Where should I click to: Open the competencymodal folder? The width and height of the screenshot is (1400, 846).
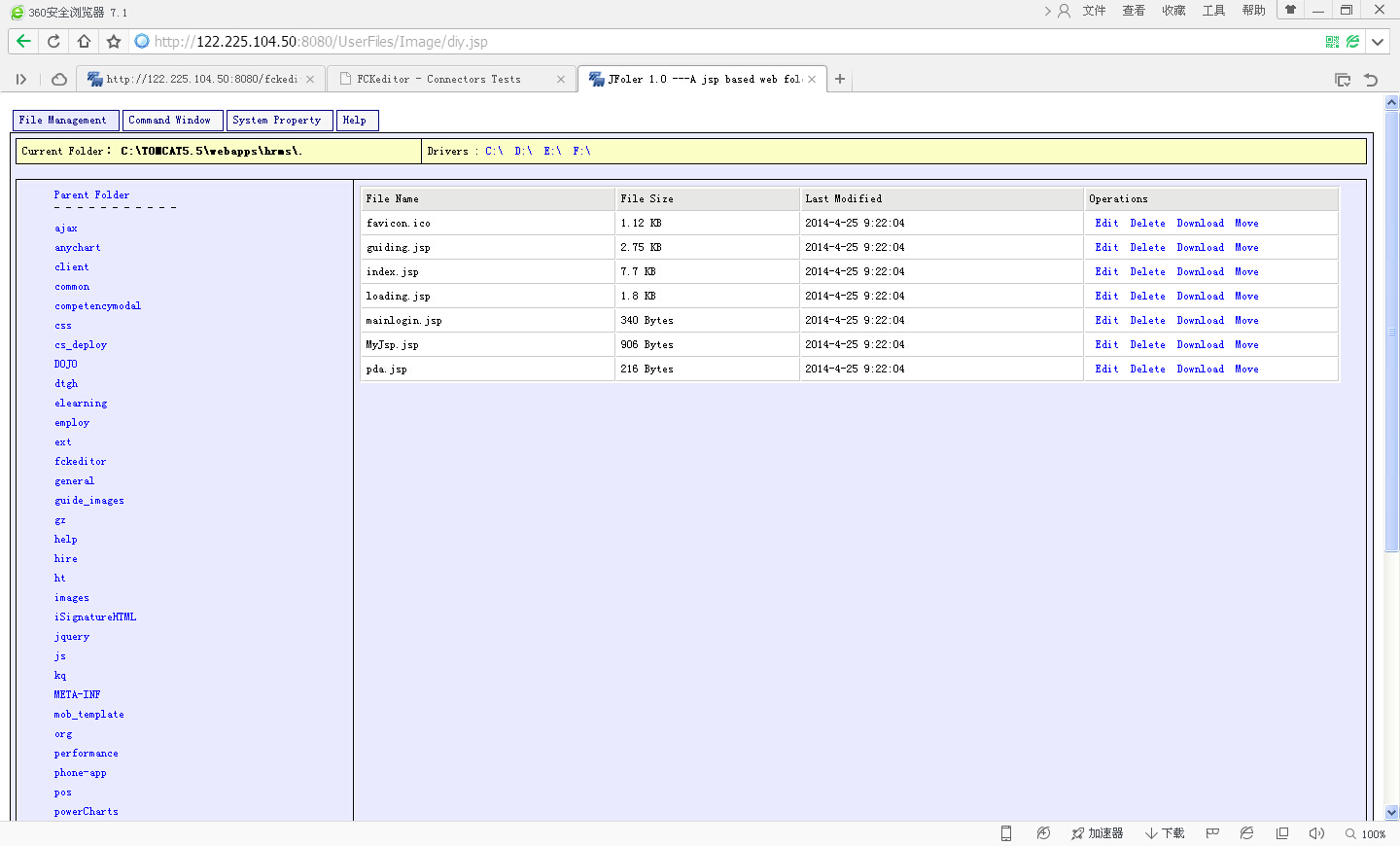pos(98,306)
